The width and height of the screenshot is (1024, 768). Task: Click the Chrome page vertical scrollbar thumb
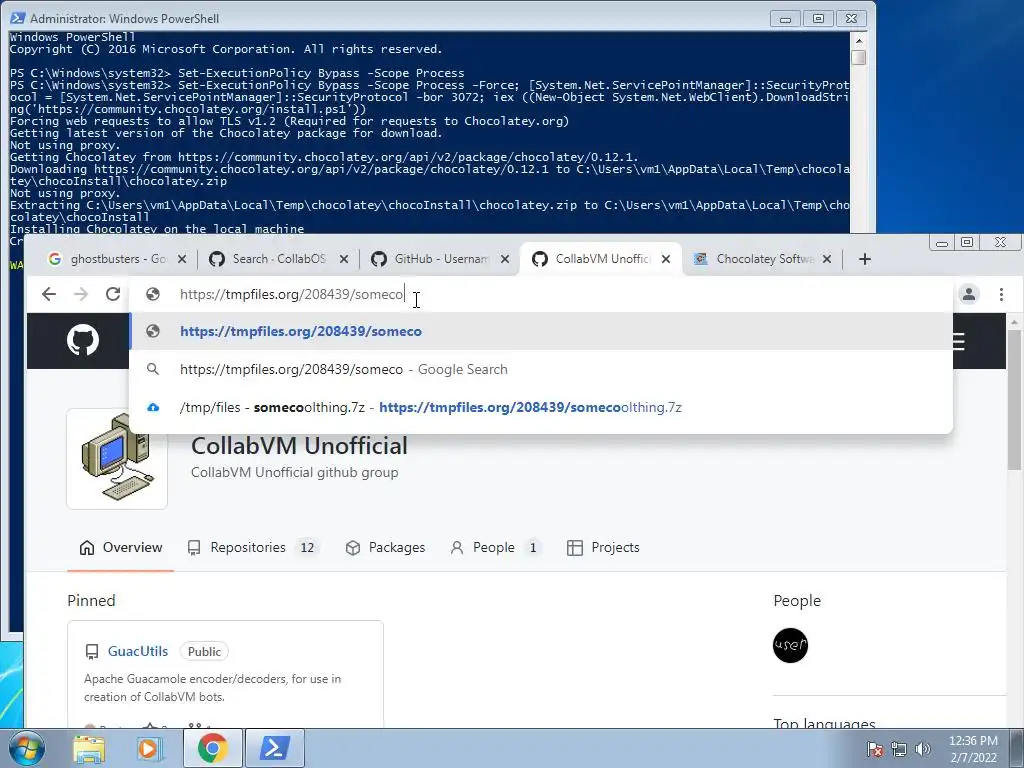1014,398
